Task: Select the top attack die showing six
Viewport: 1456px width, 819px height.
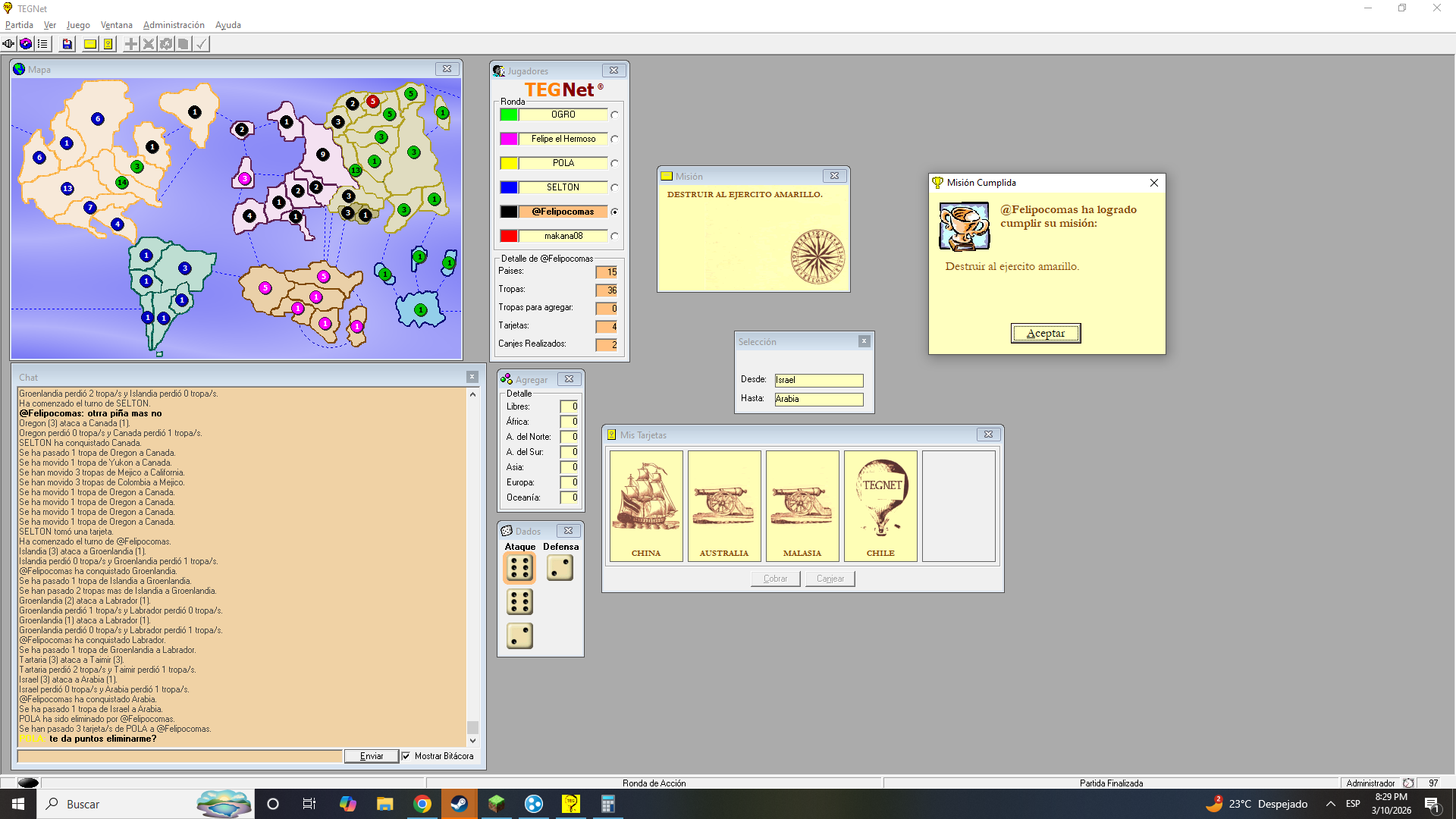Action: [x=519, y=568]
